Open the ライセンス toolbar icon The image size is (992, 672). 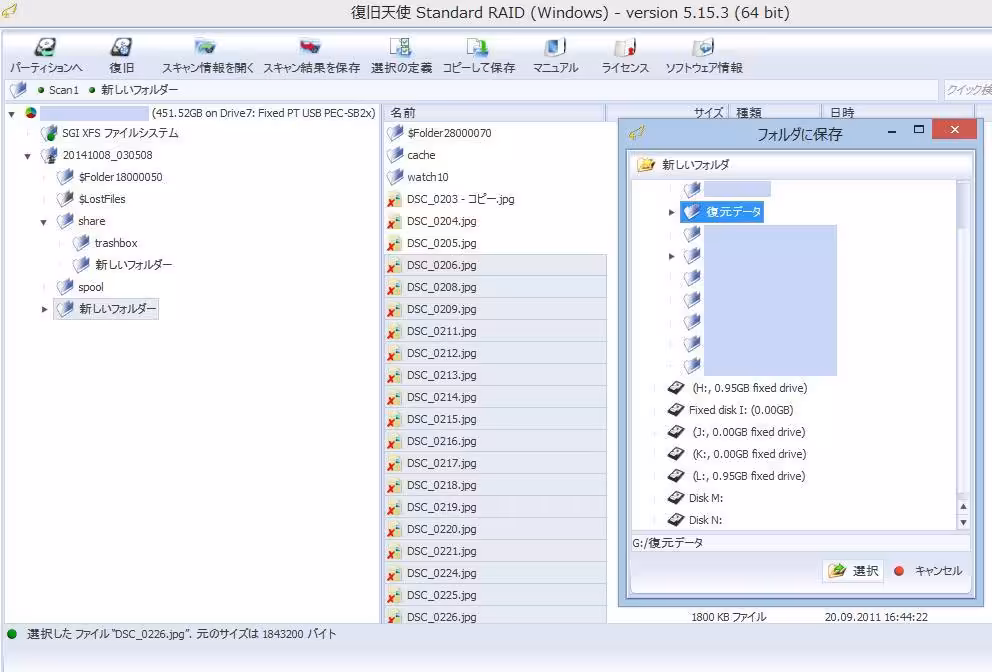pos(625,48)
